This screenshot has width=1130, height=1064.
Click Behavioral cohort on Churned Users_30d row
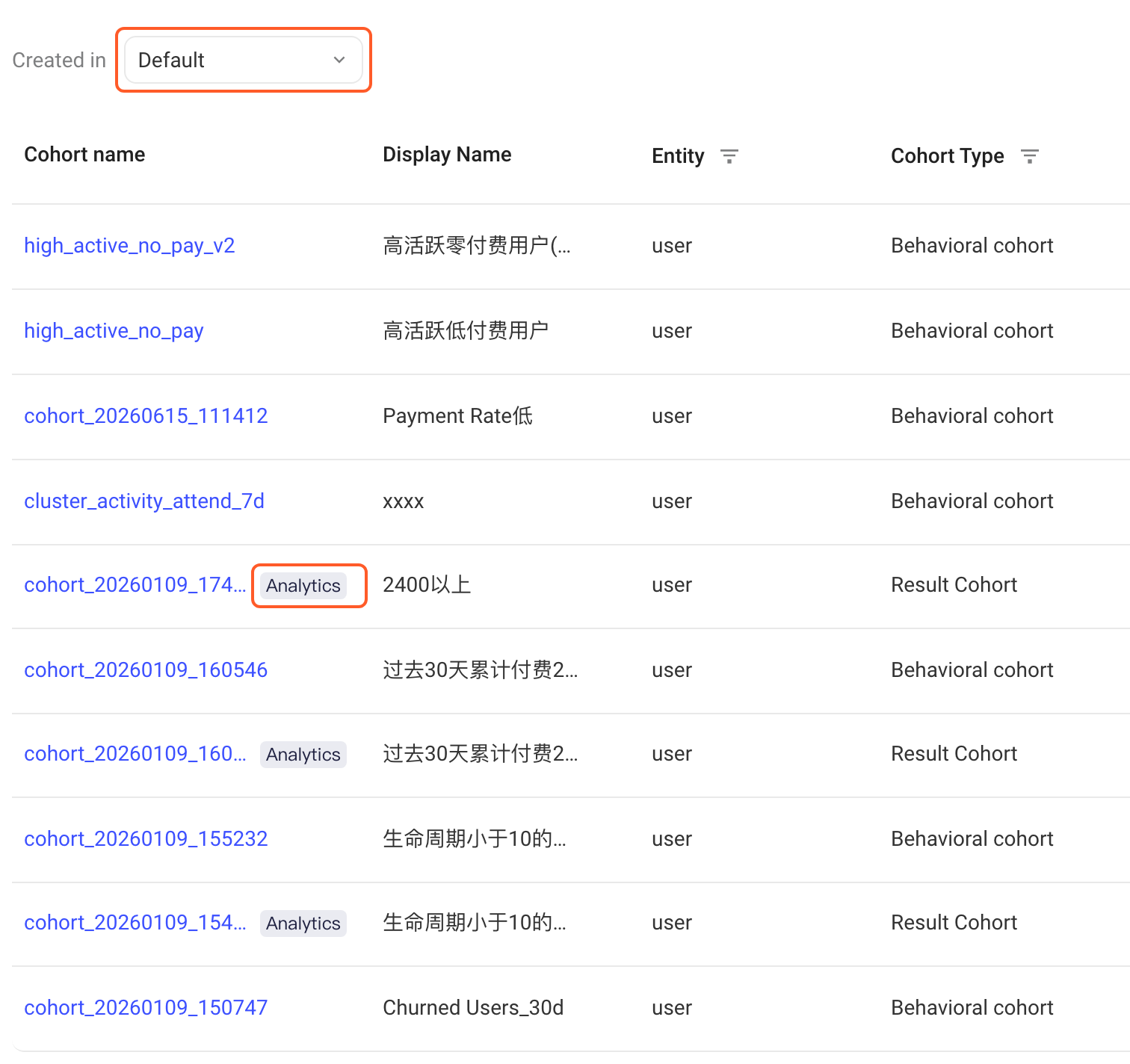[x=972, y=1007]
